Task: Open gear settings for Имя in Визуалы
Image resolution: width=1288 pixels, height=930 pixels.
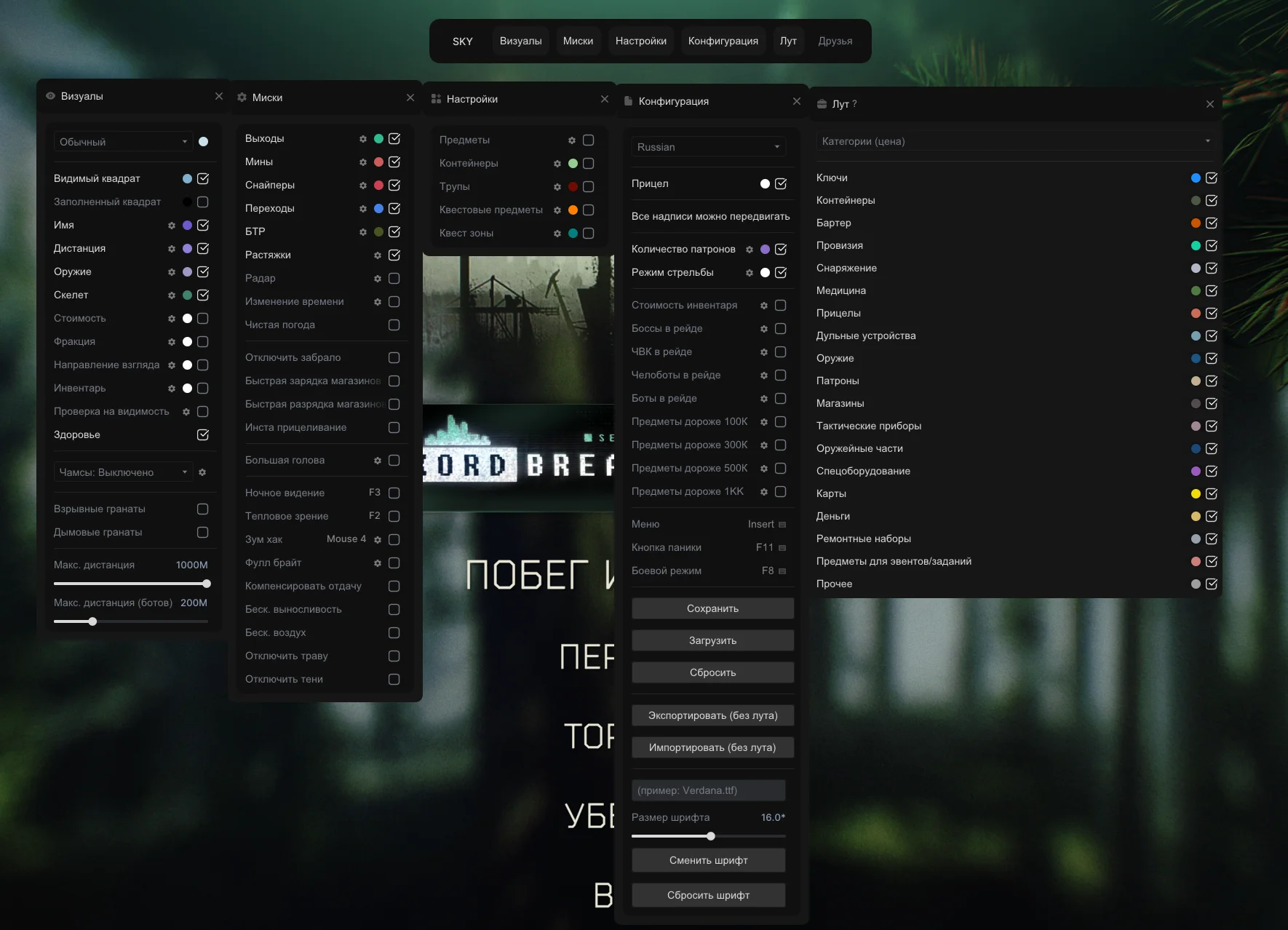Action: tap(172, 226)
